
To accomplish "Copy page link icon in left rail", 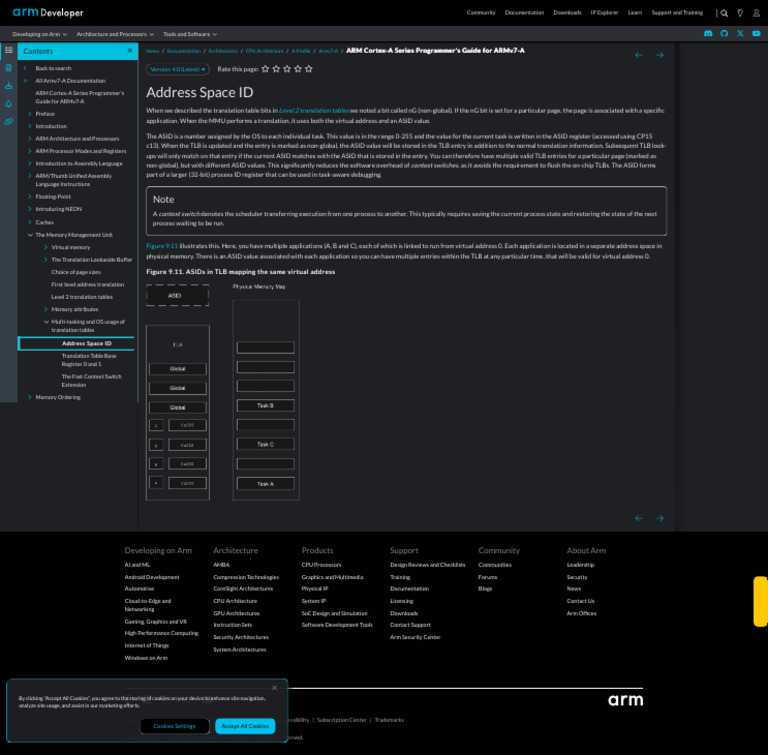I will pos(9,122).
